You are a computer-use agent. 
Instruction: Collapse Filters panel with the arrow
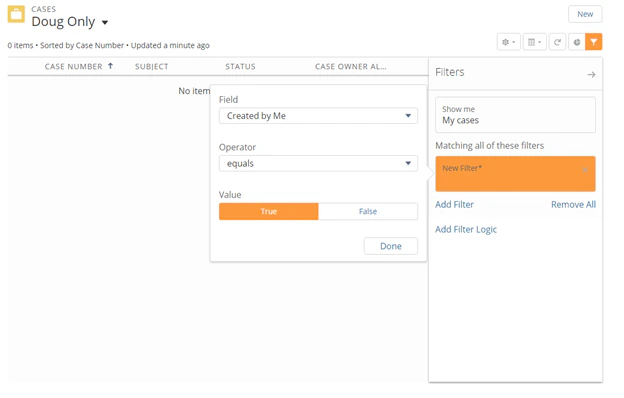(591, 74)
